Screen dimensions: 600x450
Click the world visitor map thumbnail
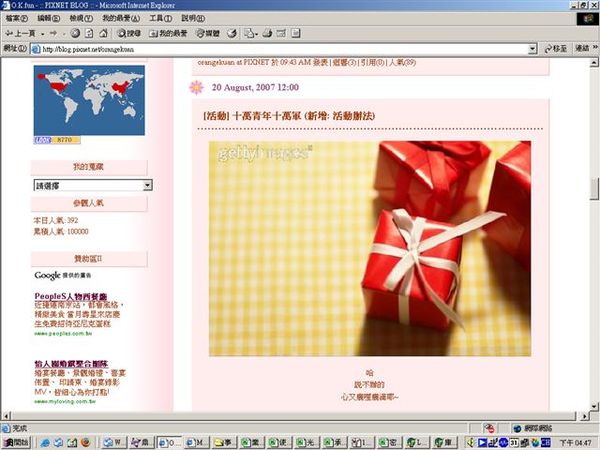(89, 100)
